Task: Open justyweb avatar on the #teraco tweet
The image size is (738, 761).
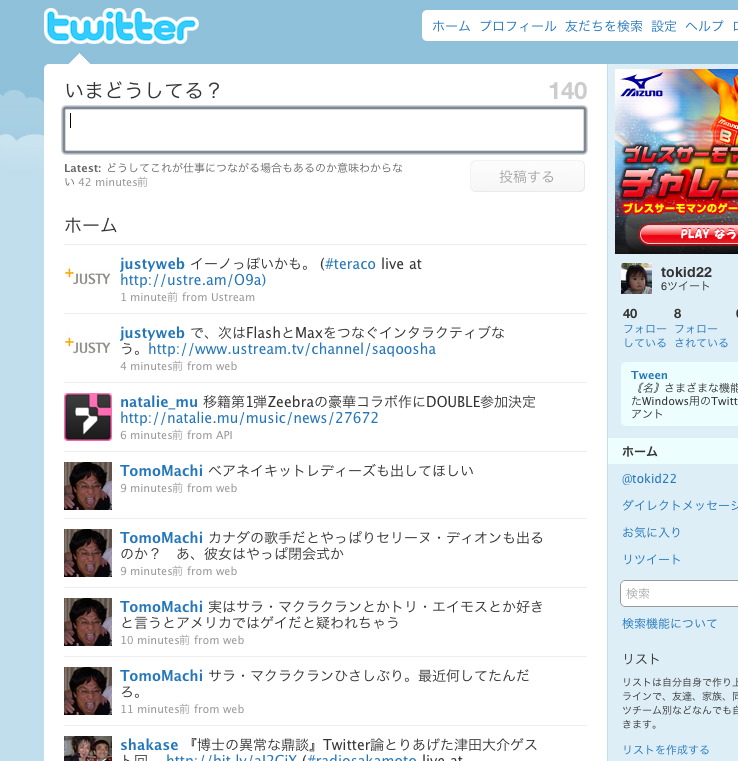Action: coord(88,277)
